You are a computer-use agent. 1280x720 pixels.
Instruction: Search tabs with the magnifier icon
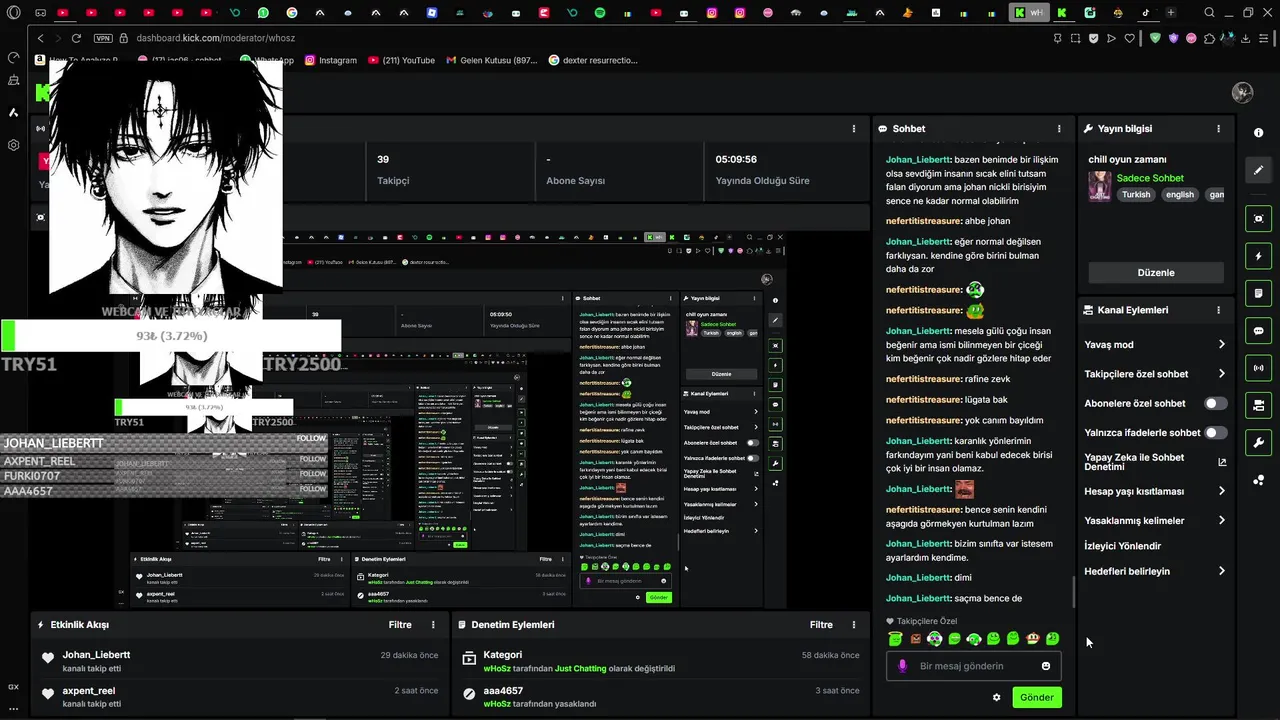tap(1209, 13)
